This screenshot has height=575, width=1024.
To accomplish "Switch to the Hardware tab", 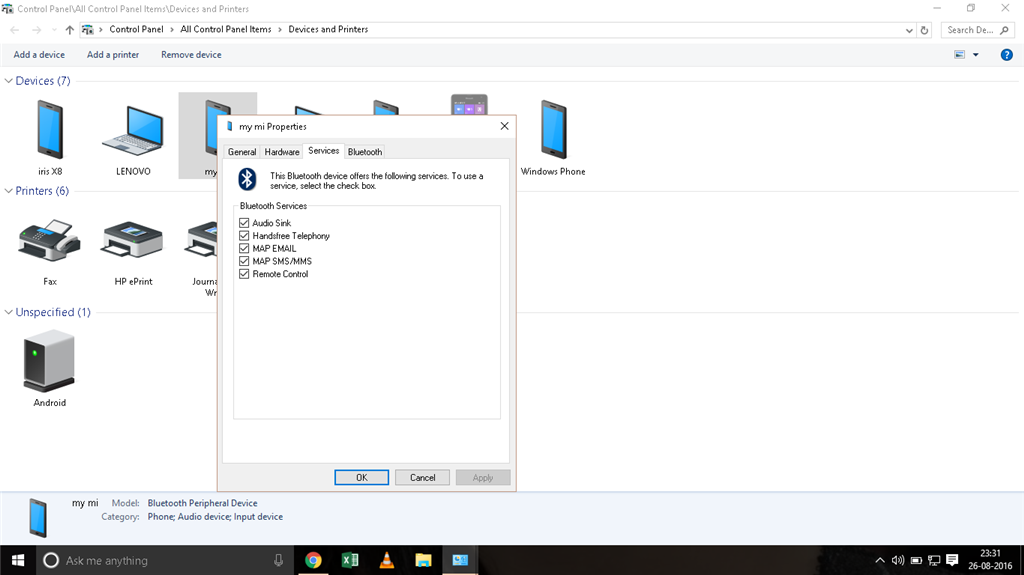I will 282,152.
